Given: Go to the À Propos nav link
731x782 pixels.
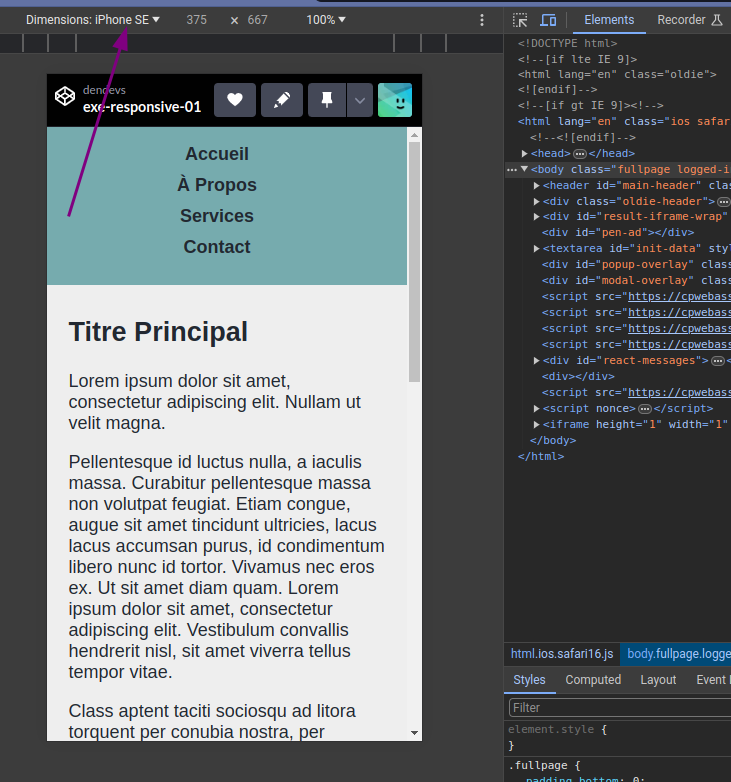Looking at the screenshot, I should [217, 185].
